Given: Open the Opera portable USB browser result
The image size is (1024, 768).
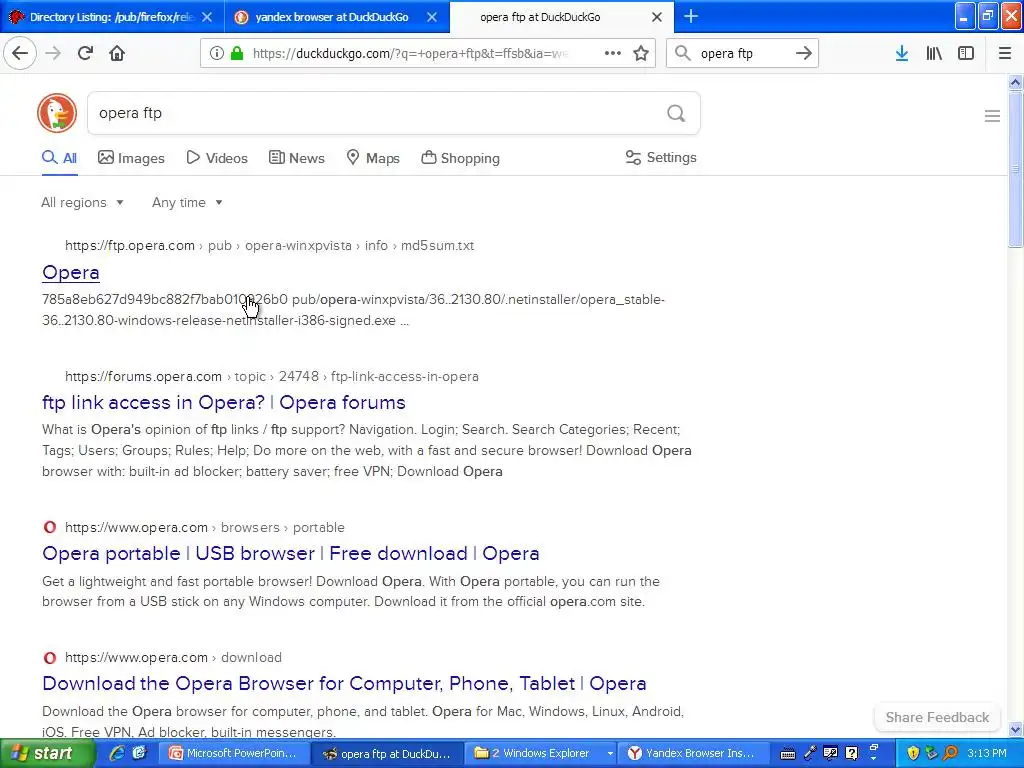Looking at the screenshot, I should pos(291,553).
